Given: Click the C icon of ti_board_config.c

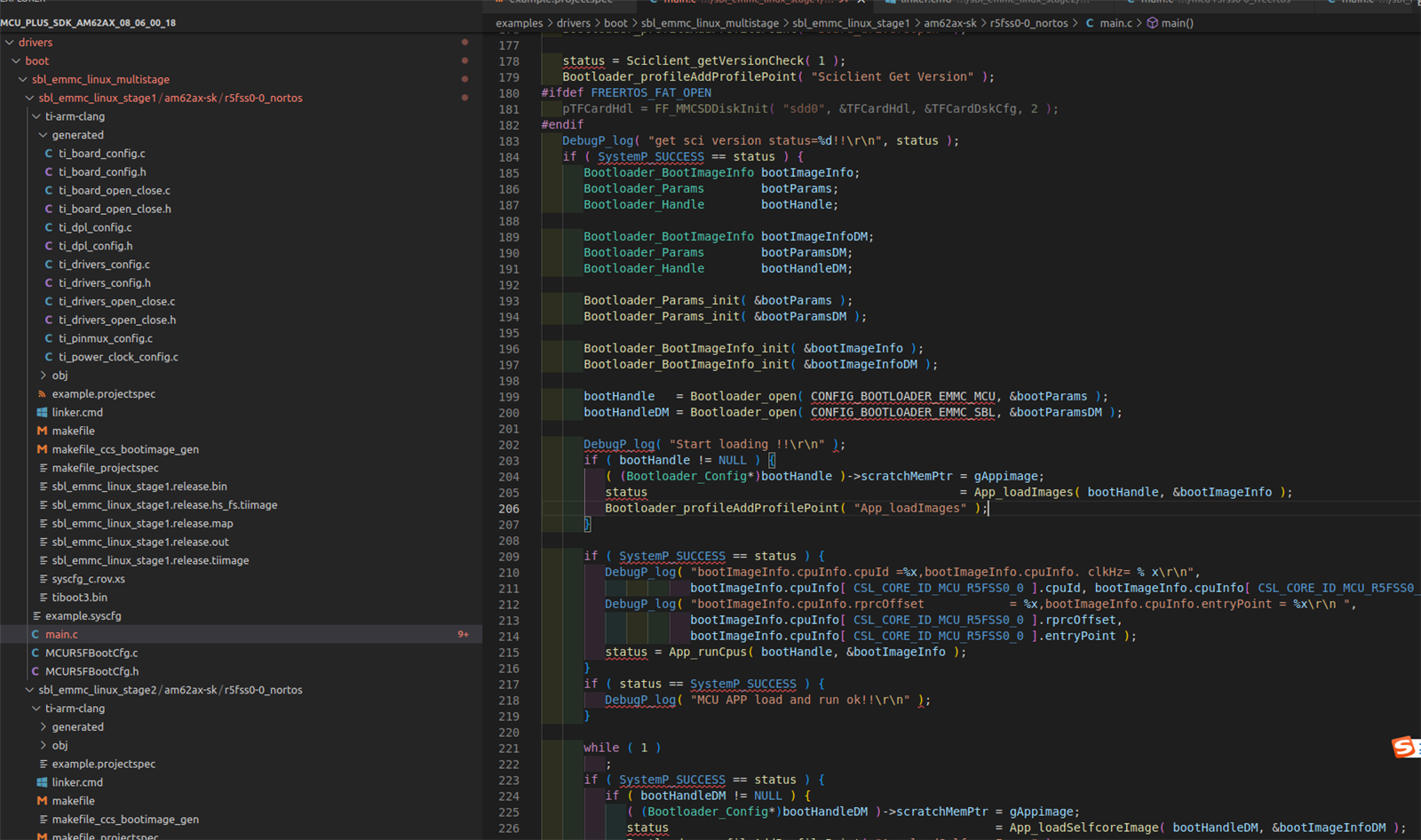Looking at the screenshot, I should point(49,154).
